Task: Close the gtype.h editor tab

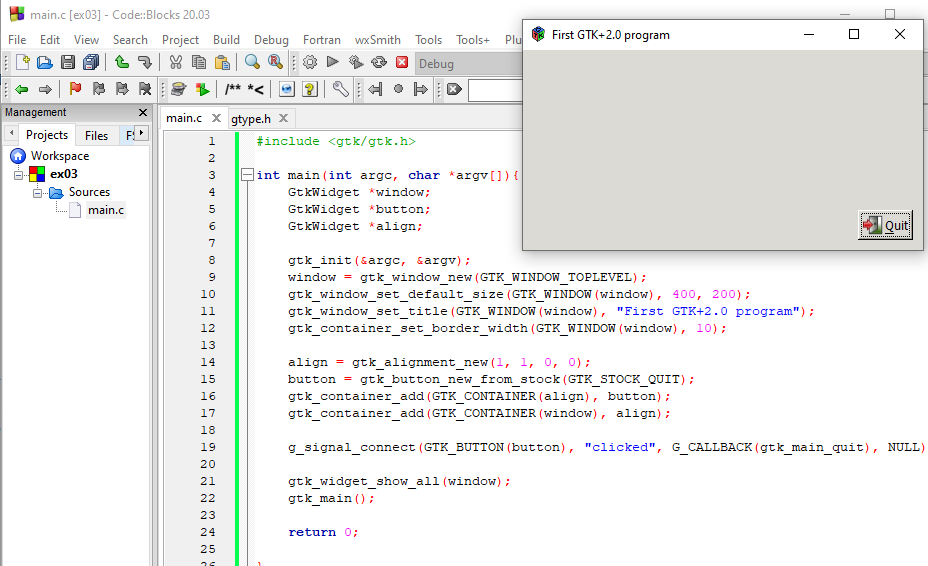Action: tap(283, 118)
